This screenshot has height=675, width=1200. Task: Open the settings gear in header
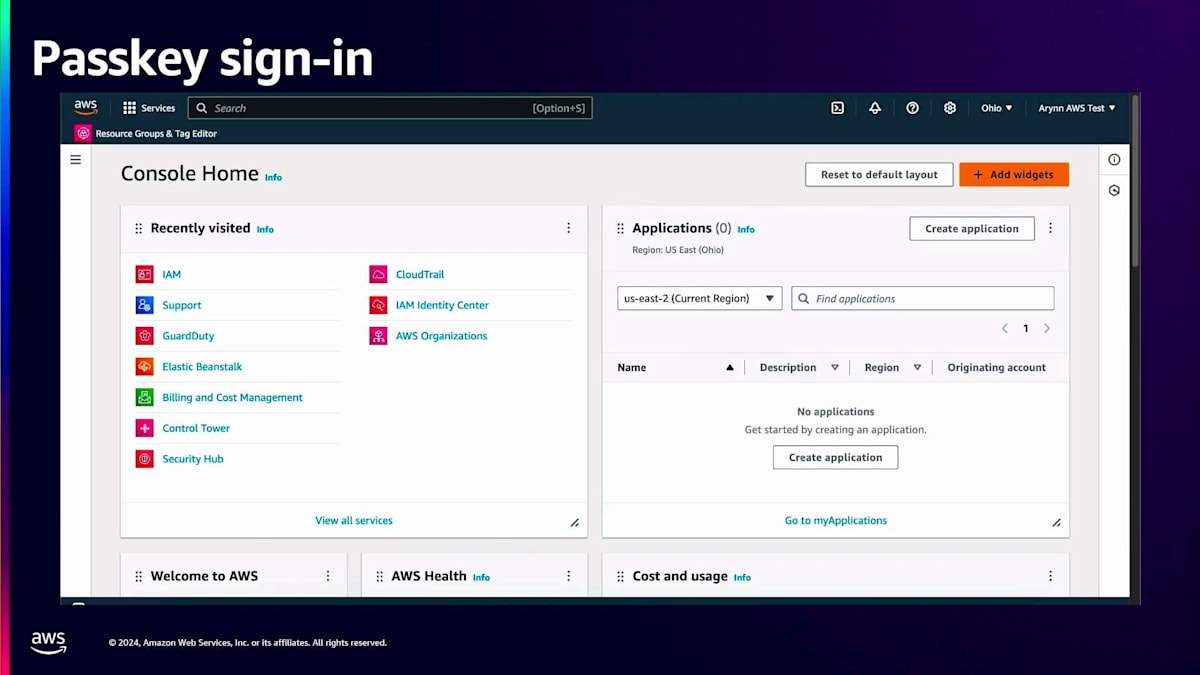click(950, 108)
